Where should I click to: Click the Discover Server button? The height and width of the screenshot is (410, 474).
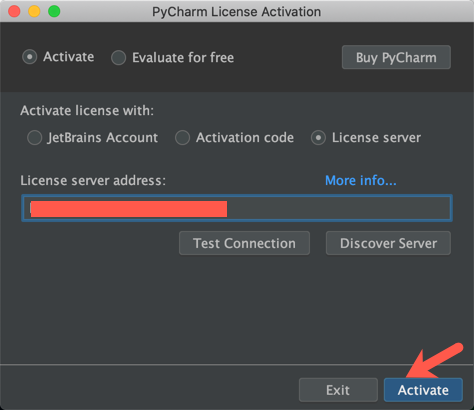tap(388, 243)
